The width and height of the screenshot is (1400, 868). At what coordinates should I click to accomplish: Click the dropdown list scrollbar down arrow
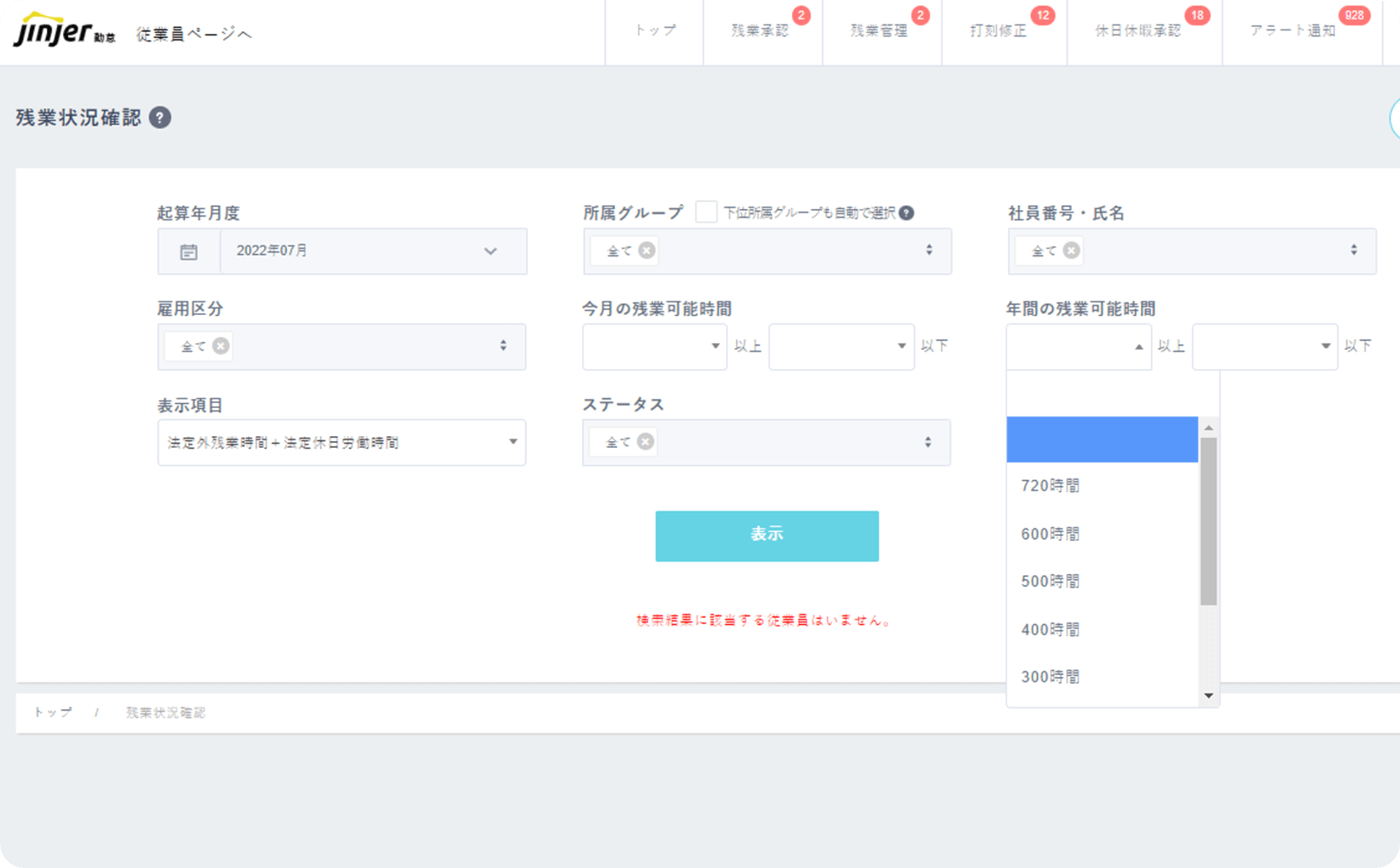(x=1209, y=696)
